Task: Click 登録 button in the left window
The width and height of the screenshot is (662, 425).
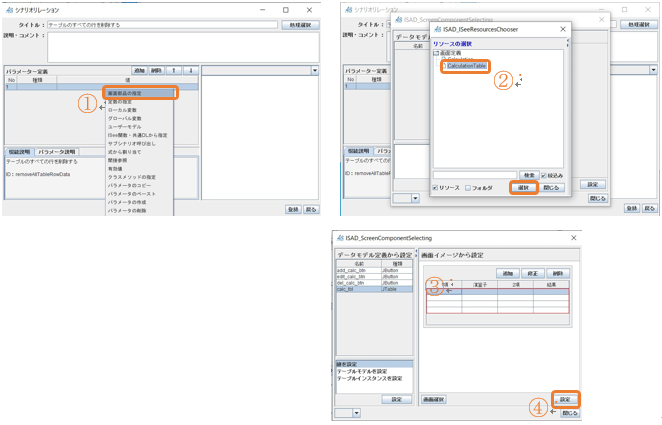Action: point(293,209)
